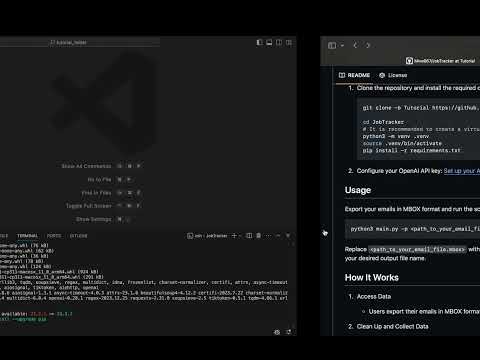Open launch profile dropdown beside new terminal plus

coord(240,236)
